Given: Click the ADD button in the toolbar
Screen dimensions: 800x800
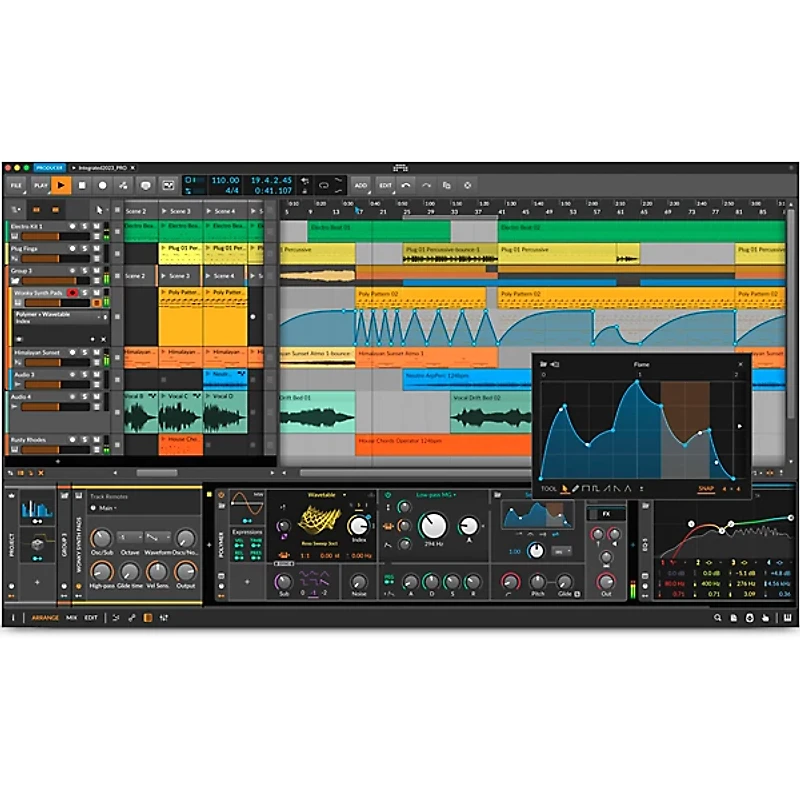Looking at the screenshot, I should [x=362, y=186].
